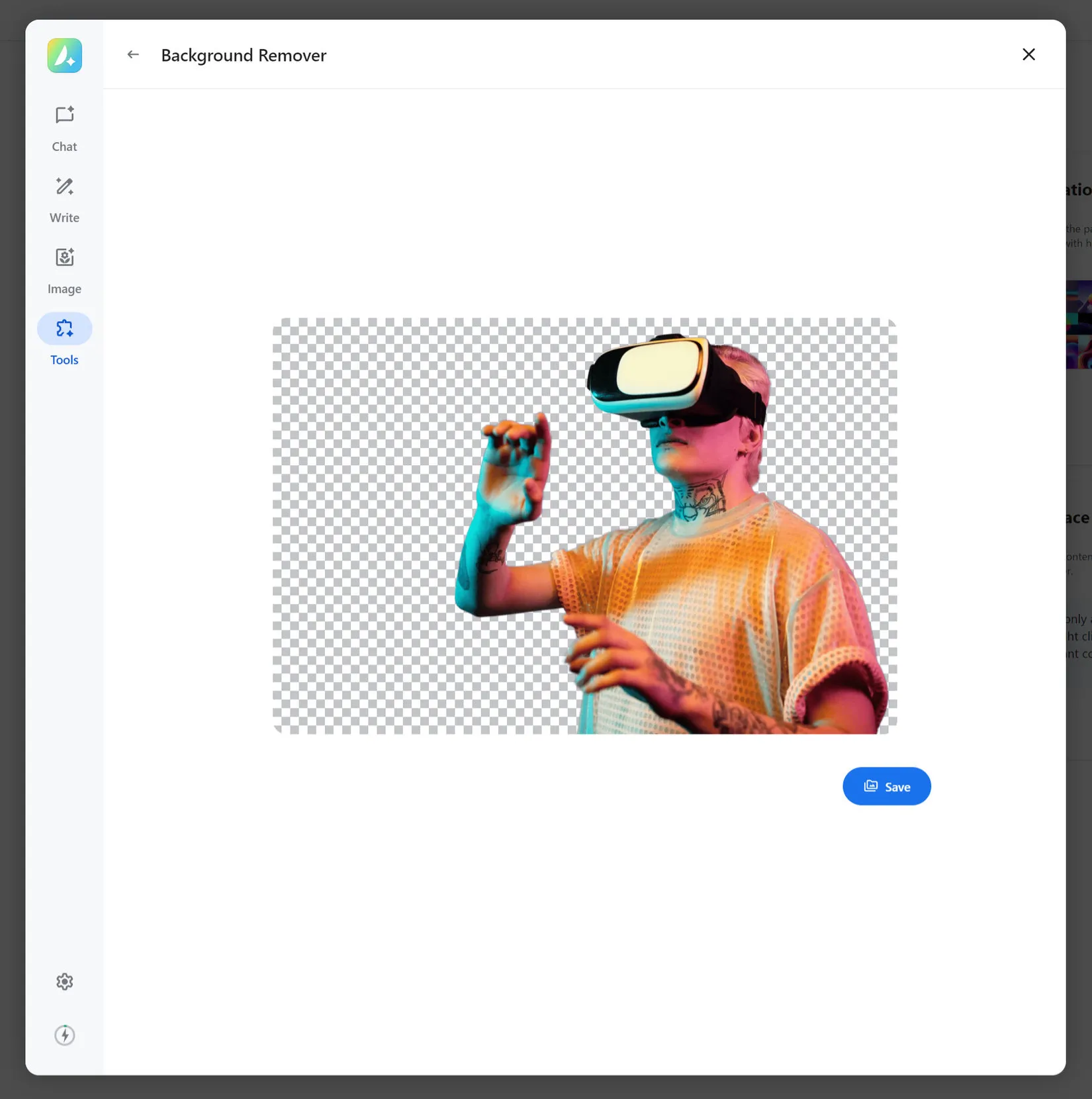
Task: Open the Chat section
Action: (64, 128)
